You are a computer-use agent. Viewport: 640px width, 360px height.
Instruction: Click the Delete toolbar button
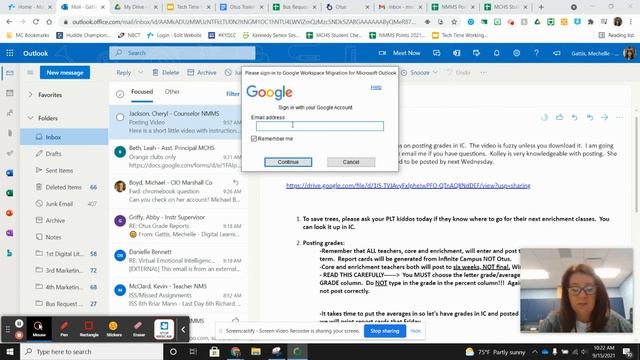166,73
